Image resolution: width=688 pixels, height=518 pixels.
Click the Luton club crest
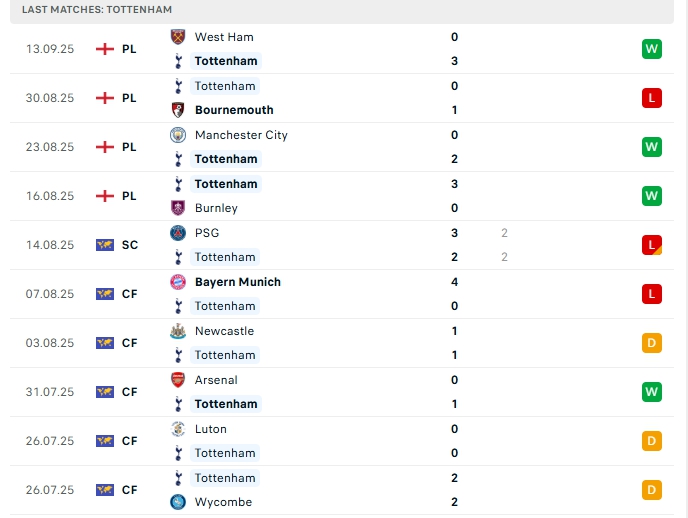[178, 429]
